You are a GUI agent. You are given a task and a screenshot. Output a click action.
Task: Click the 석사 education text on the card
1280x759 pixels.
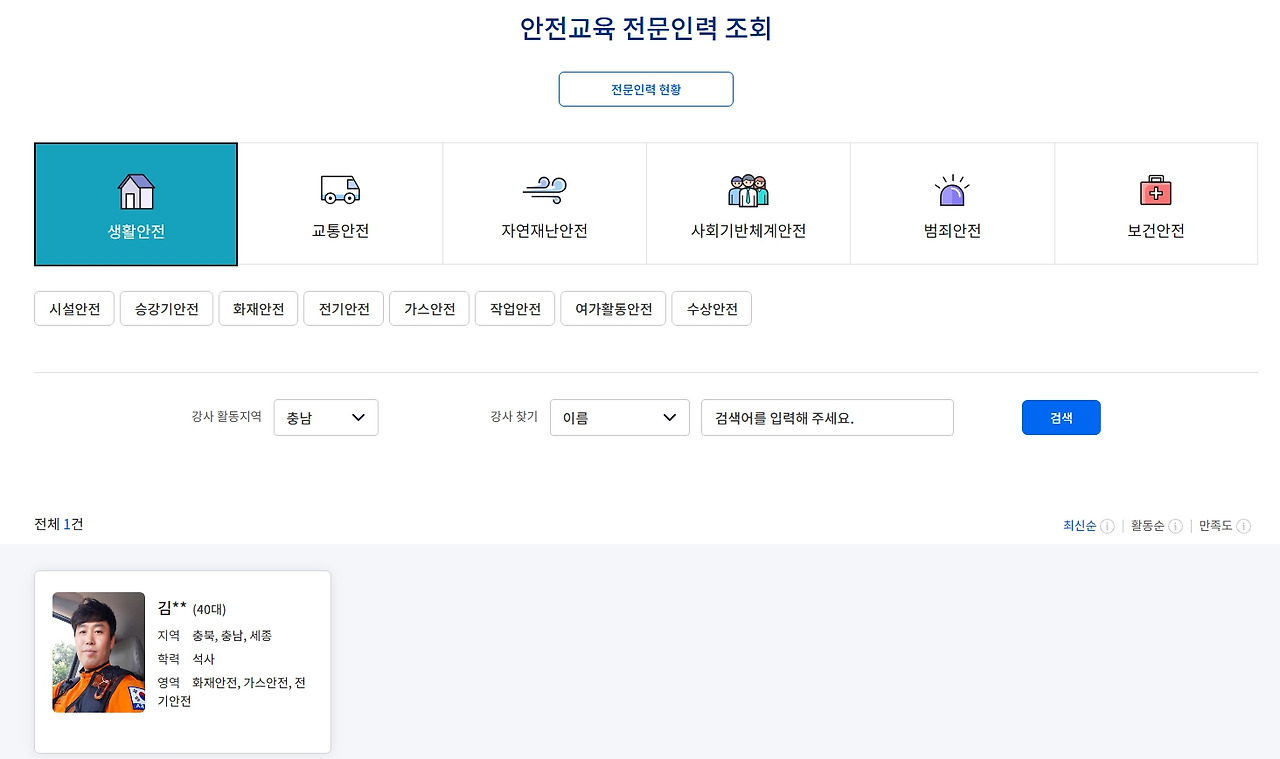click(204, 660)
